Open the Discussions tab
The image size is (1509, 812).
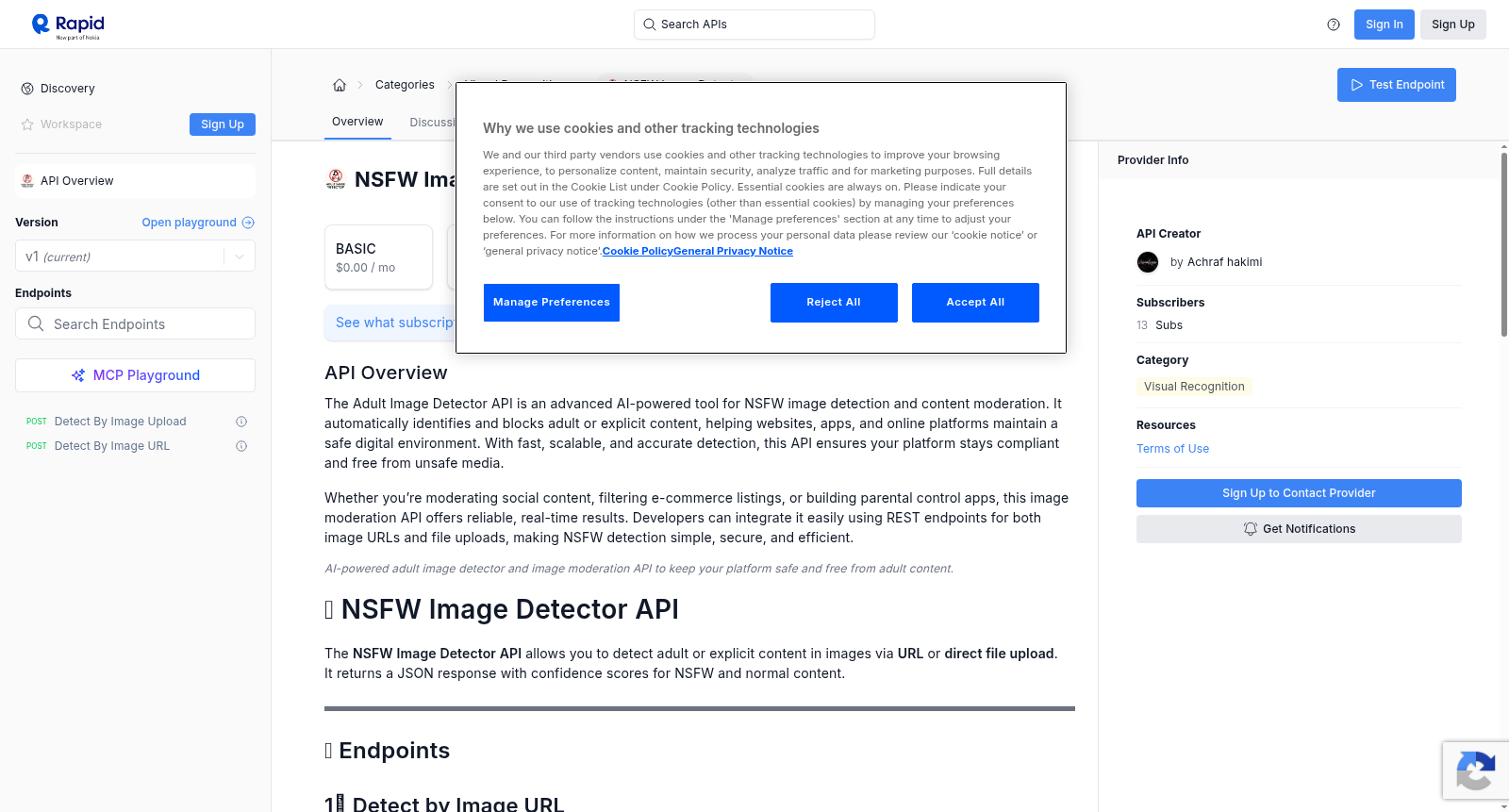pyautogui.click(x=432, y=123)
